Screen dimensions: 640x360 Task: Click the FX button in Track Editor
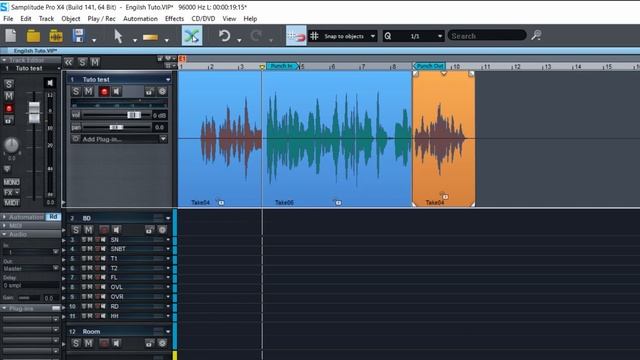click(x=11, y=192)
